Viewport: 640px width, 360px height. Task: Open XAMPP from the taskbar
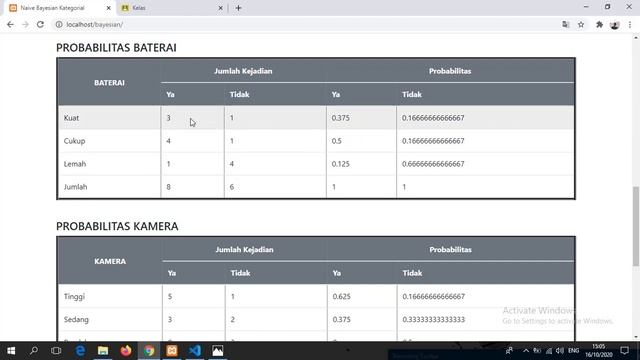point(172,351)
